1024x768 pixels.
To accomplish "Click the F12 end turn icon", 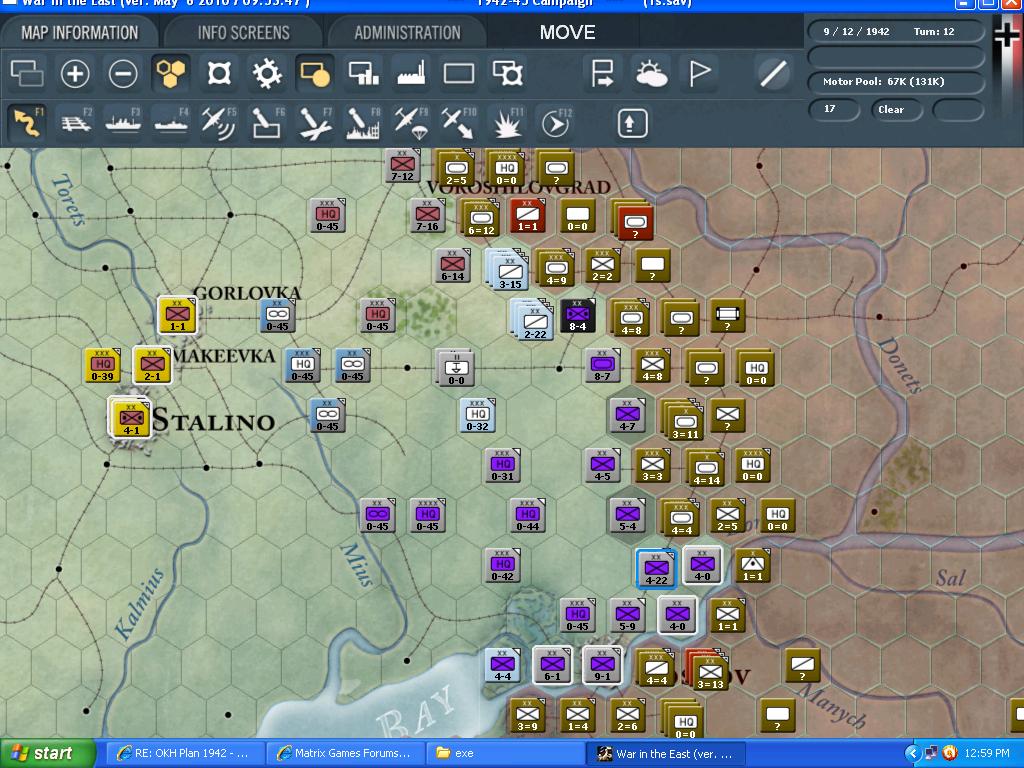I will [x=556, y=122].
